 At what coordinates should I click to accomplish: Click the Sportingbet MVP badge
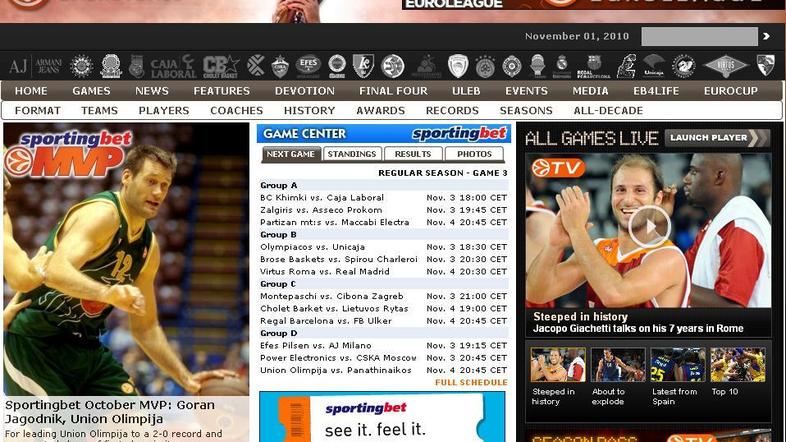tap(68, 153)
